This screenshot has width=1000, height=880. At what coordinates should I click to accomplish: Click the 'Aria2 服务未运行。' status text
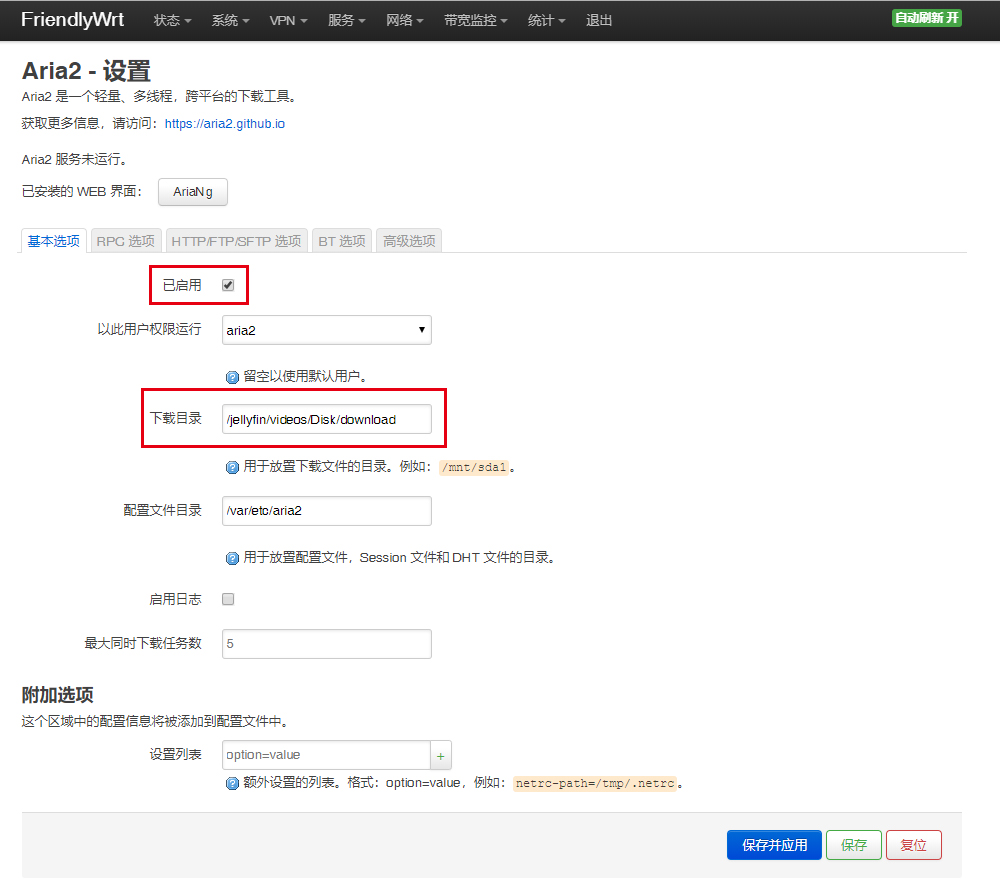[x=75, y=159]
